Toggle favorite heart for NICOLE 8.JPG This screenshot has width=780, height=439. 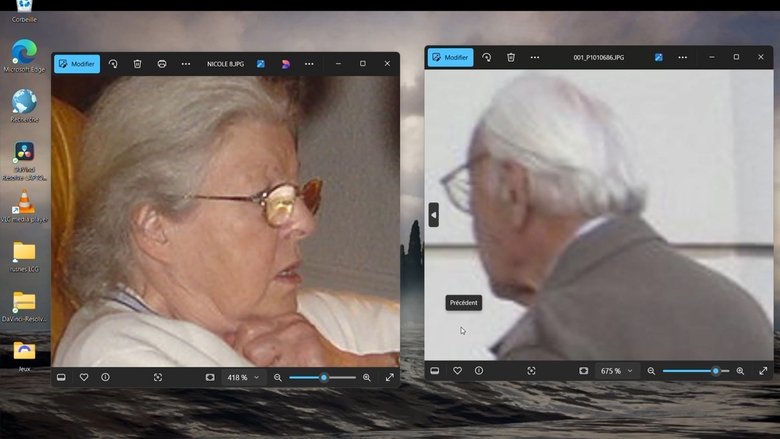tap(84, 377)
